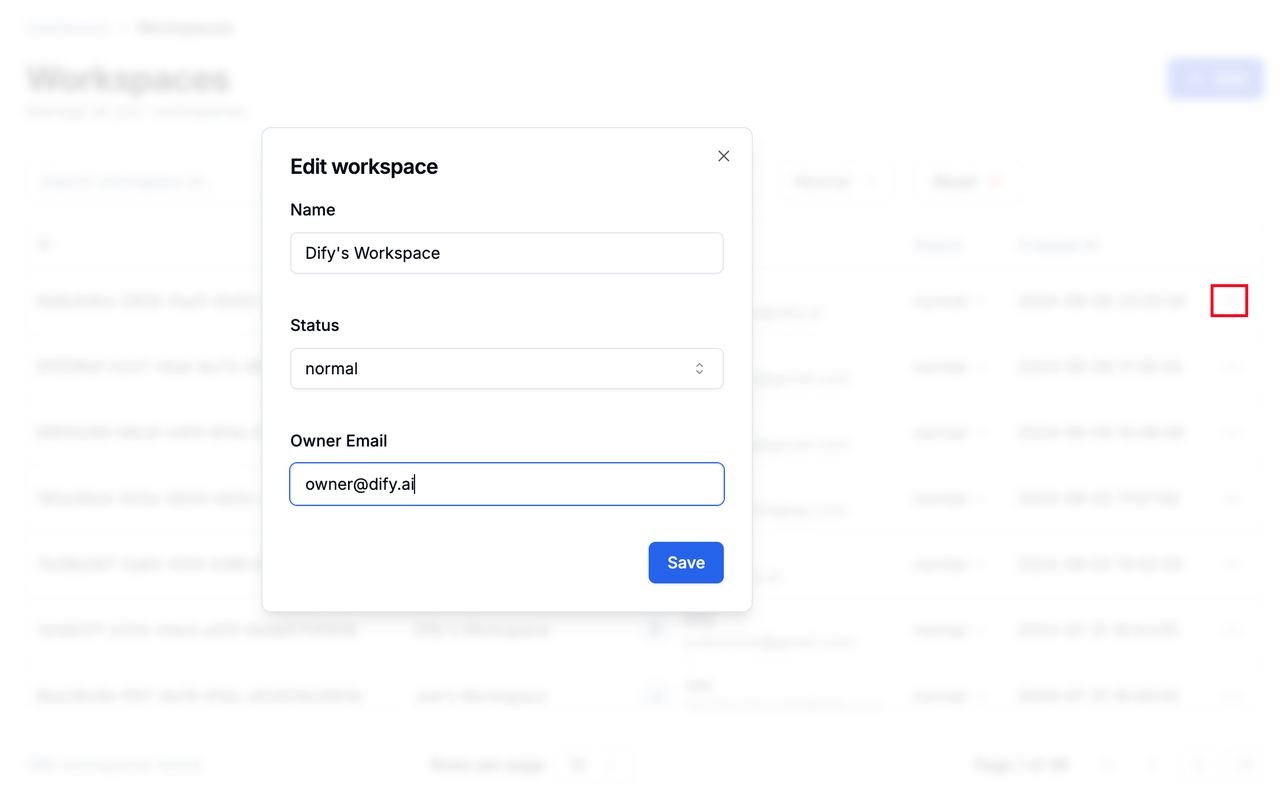1280x811 pixels.
Task: Open the last row's actions ellipsis
Action: coord(1232,695)
